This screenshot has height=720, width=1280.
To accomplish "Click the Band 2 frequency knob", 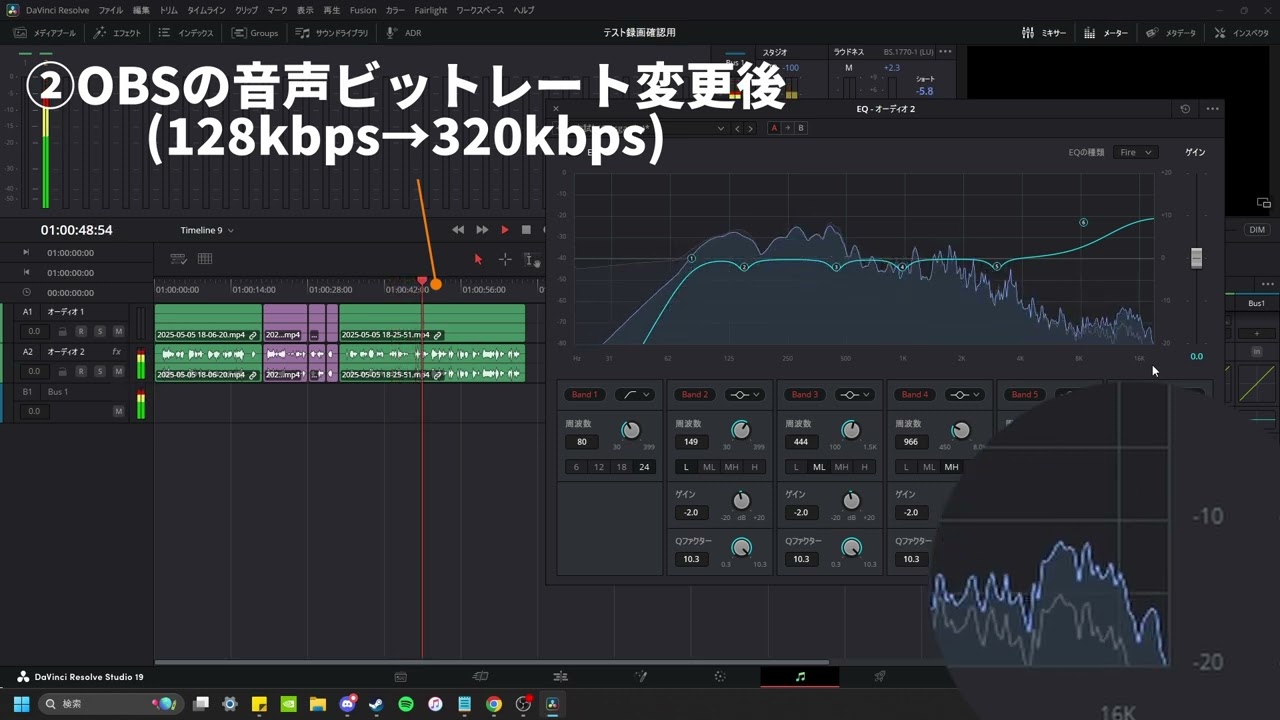I will coord(740,430).
